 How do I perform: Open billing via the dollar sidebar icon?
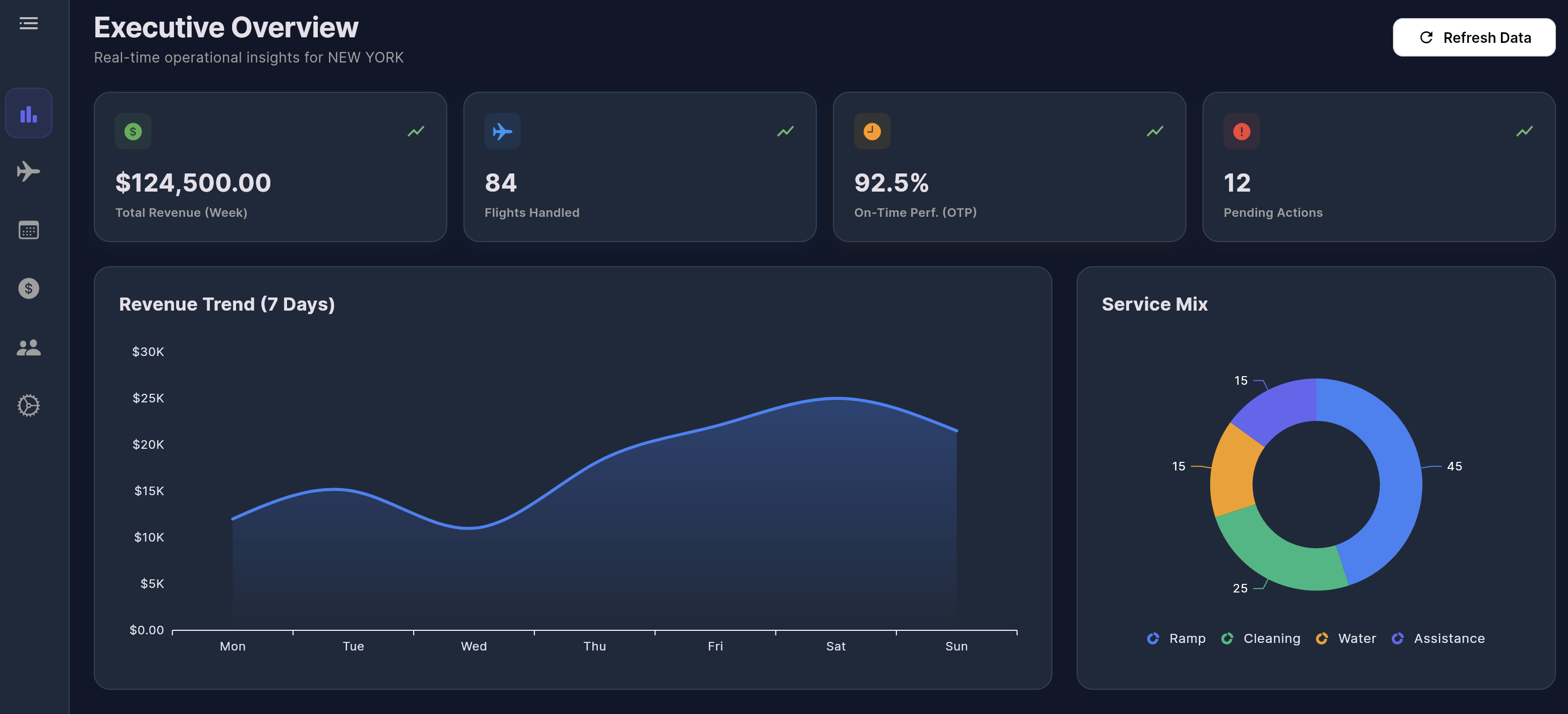click(x=28, y=289)
